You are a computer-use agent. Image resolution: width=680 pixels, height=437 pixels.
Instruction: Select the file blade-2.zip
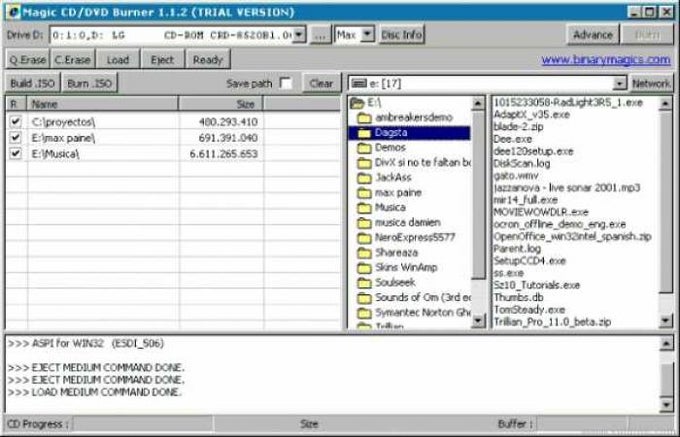[x=518, y=127]
